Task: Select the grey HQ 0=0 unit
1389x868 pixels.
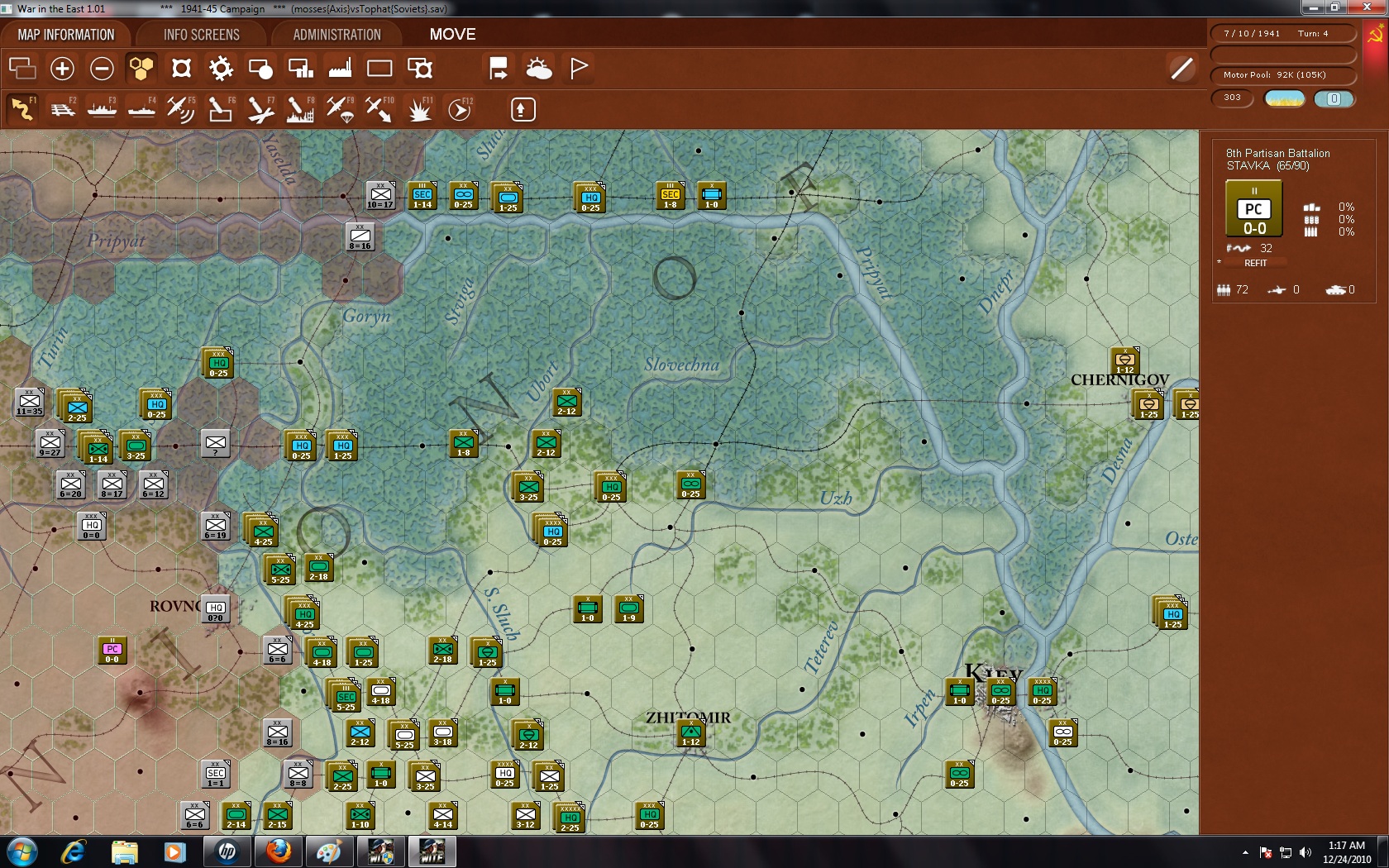Action: coord(92,527)
